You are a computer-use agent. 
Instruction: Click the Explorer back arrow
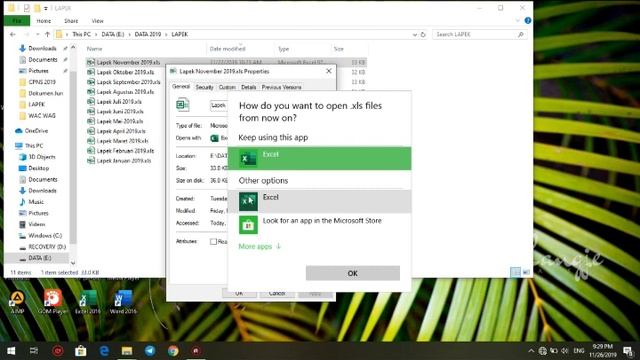click(x=13, y=34)
